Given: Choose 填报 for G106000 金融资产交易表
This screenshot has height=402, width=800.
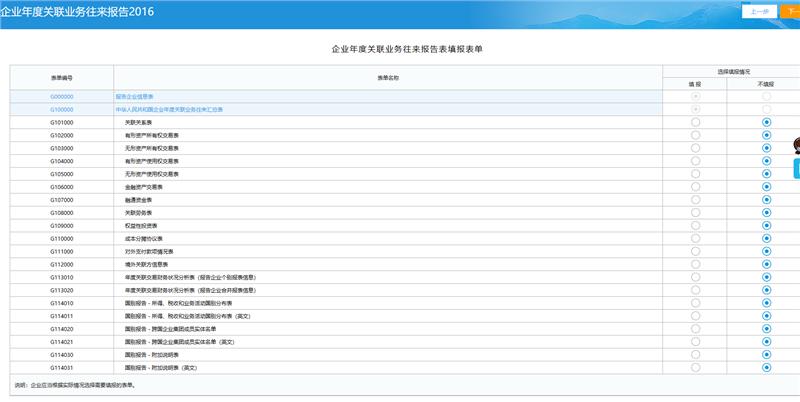Looking at the screenshot, I should 695,187.
